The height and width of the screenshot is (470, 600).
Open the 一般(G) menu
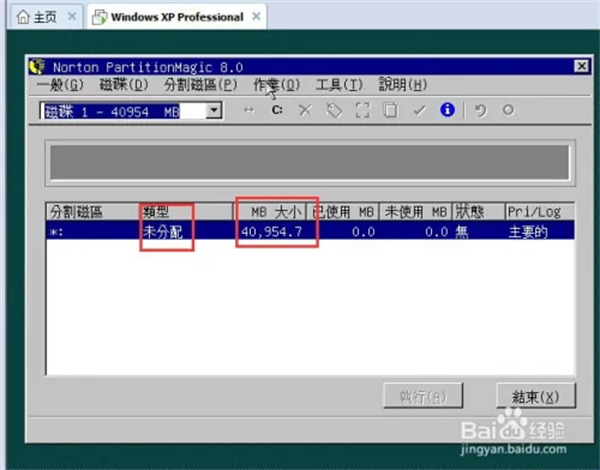tap(60, 85)
